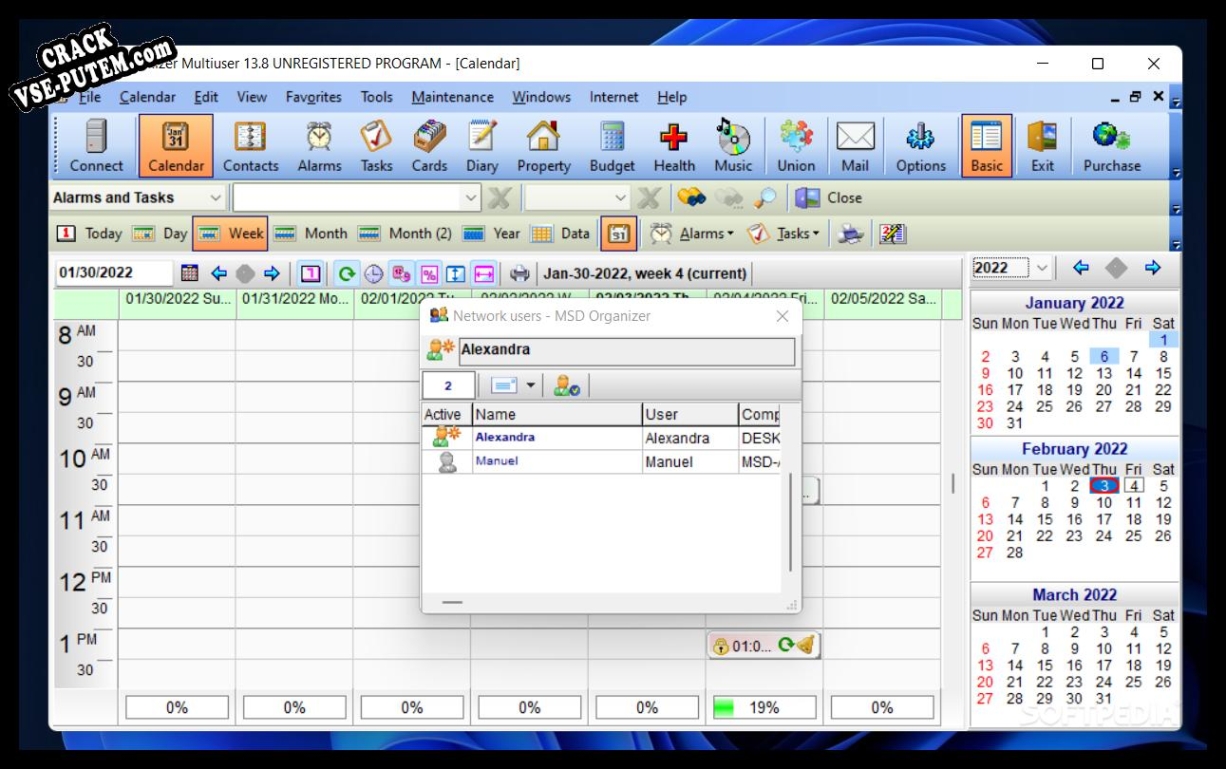Open the Edit menu
This screenshot has height=769, width=1226.
click(x=206, y=97)
